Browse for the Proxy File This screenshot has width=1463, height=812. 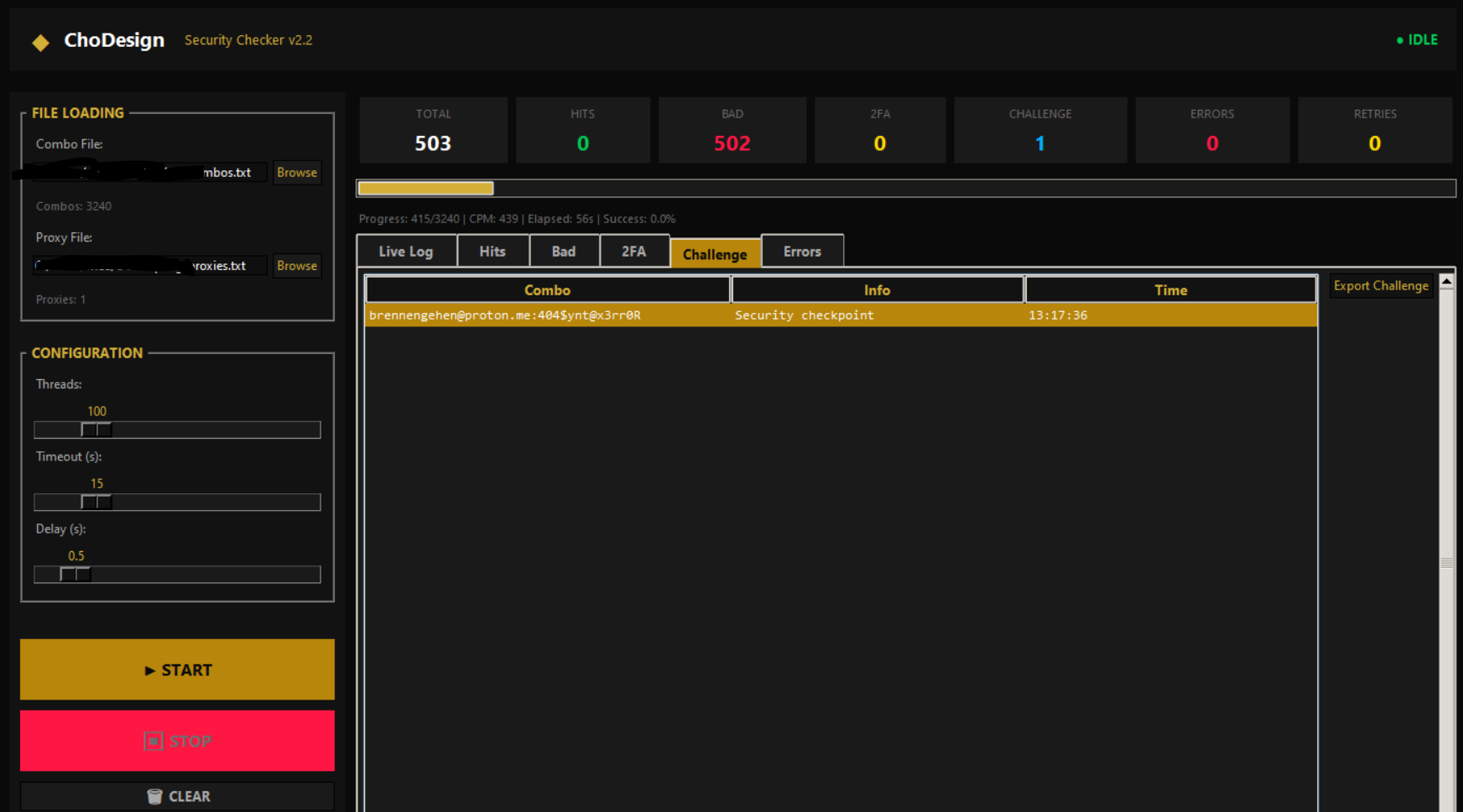point(297,265)
